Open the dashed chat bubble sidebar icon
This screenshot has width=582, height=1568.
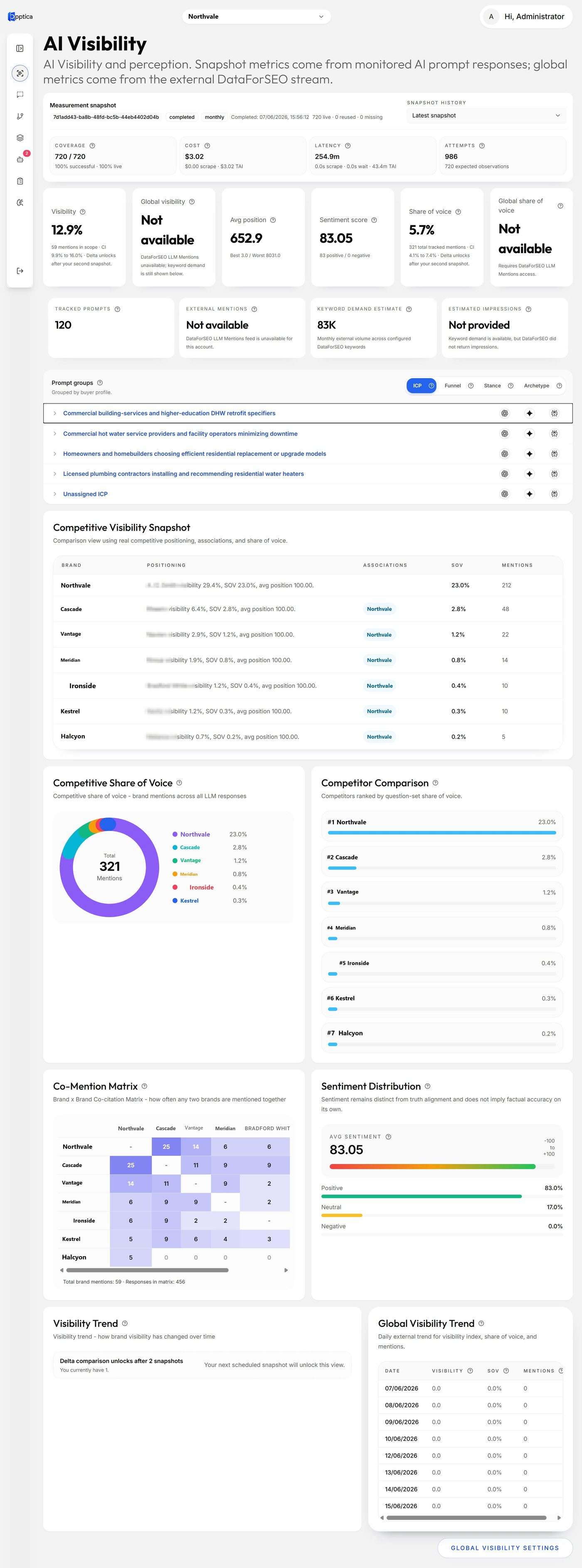[20, 94]
